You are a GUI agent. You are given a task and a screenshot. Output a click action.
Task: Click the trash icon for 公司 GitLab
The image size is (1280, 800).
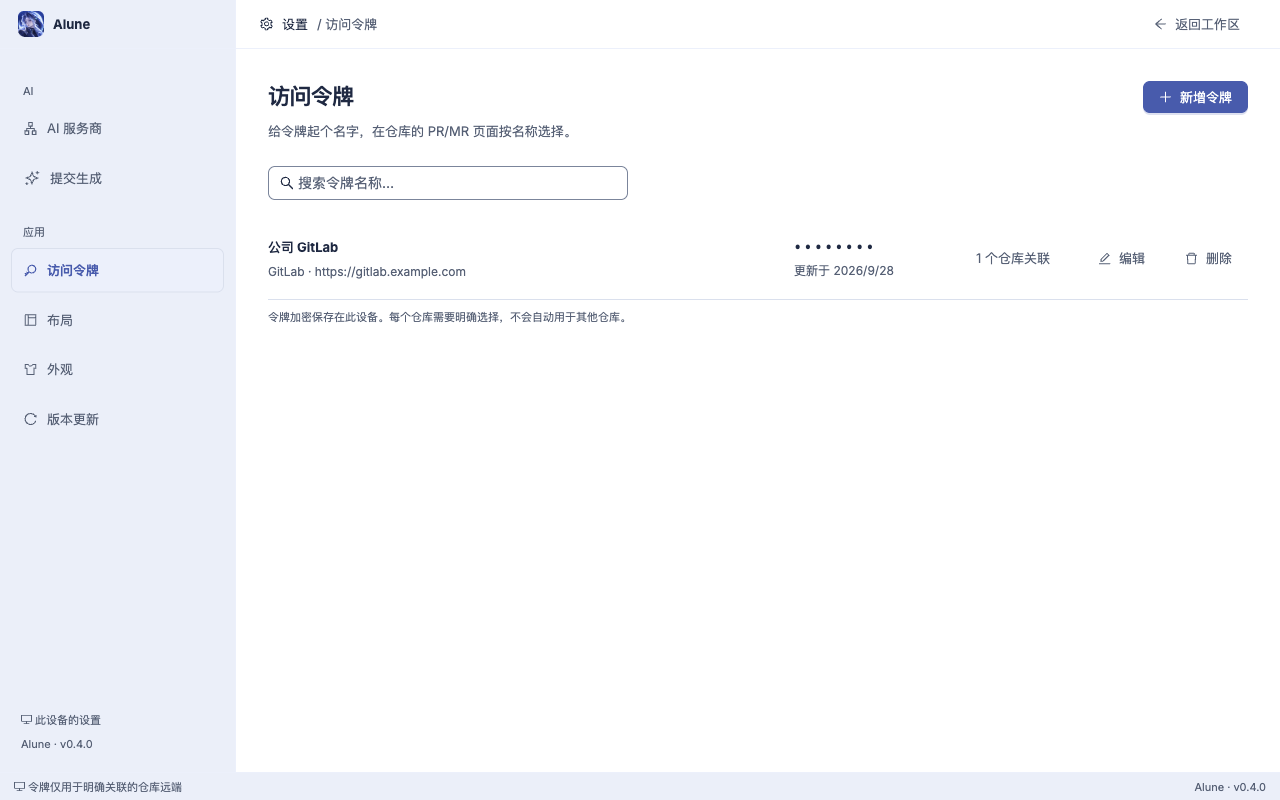click(1191, 258)
